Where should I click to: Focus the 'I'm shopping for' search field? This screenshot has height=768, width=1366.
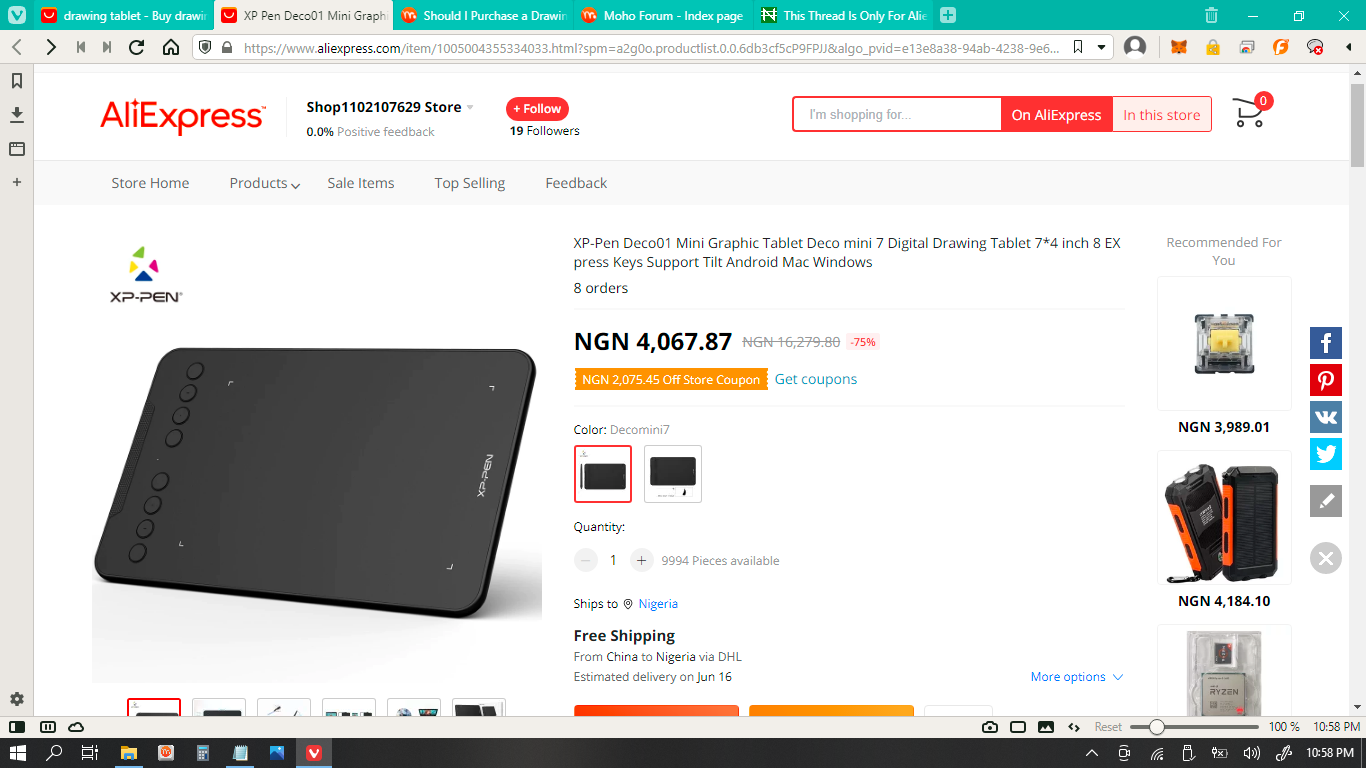(897, 115)
